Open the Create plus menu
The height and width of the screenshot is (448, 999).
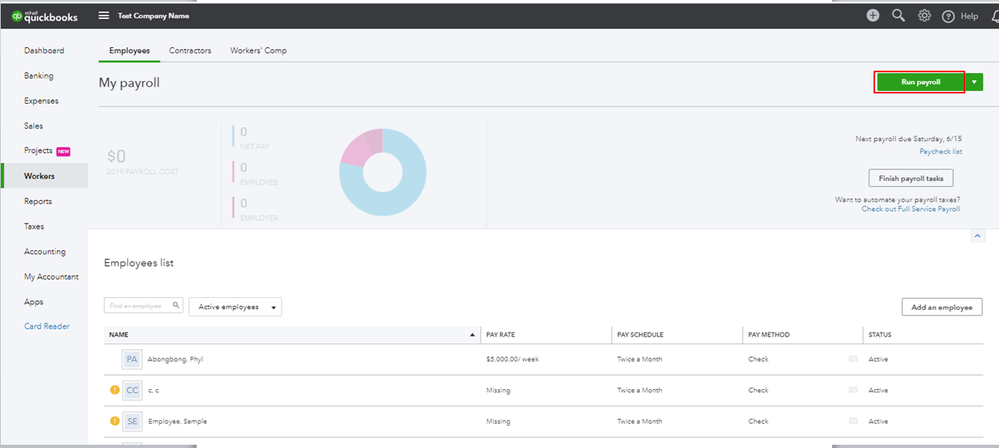coord(873,16)
